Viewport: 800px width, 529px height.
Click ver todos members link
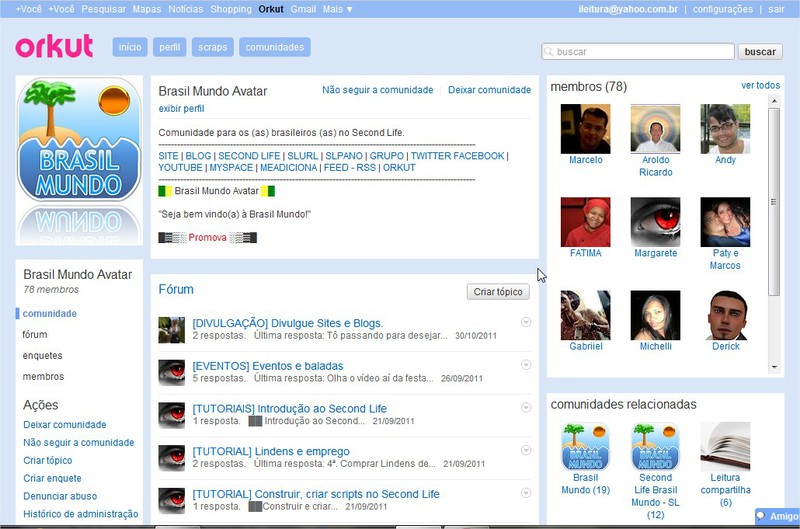pos(760,85)
